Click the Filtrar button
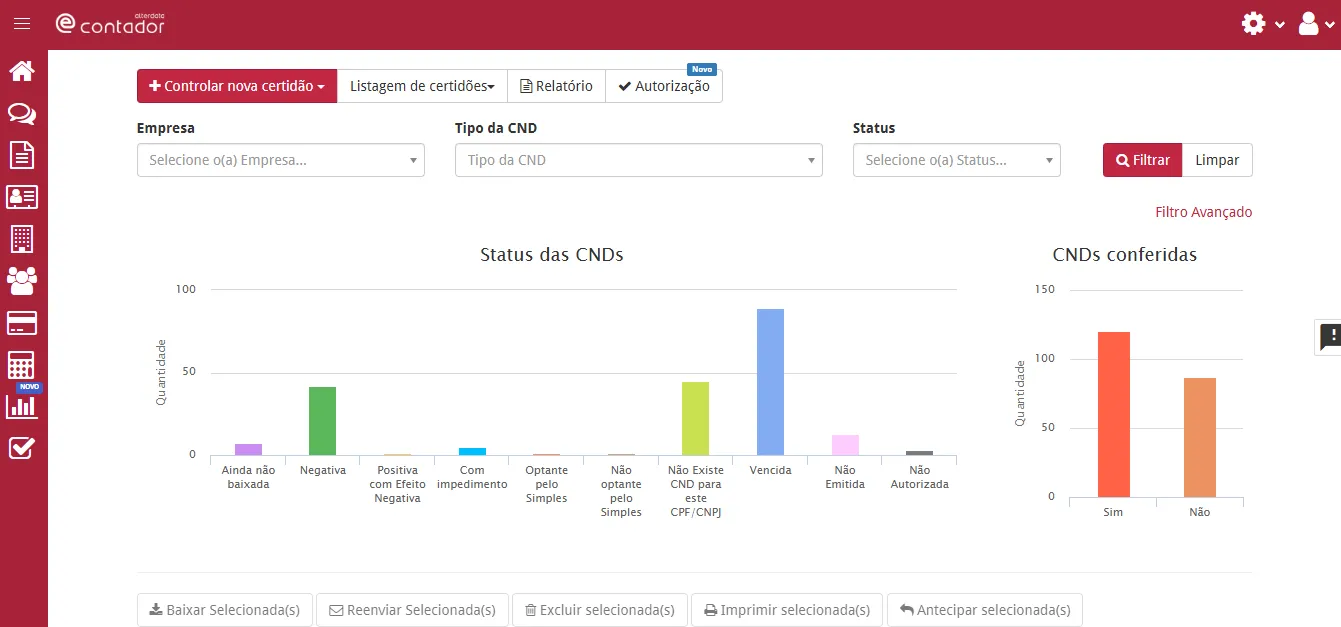Image resolution: width=1341 pixels, height=627 pixels. pyautogui.click(x=1142, y=160)
